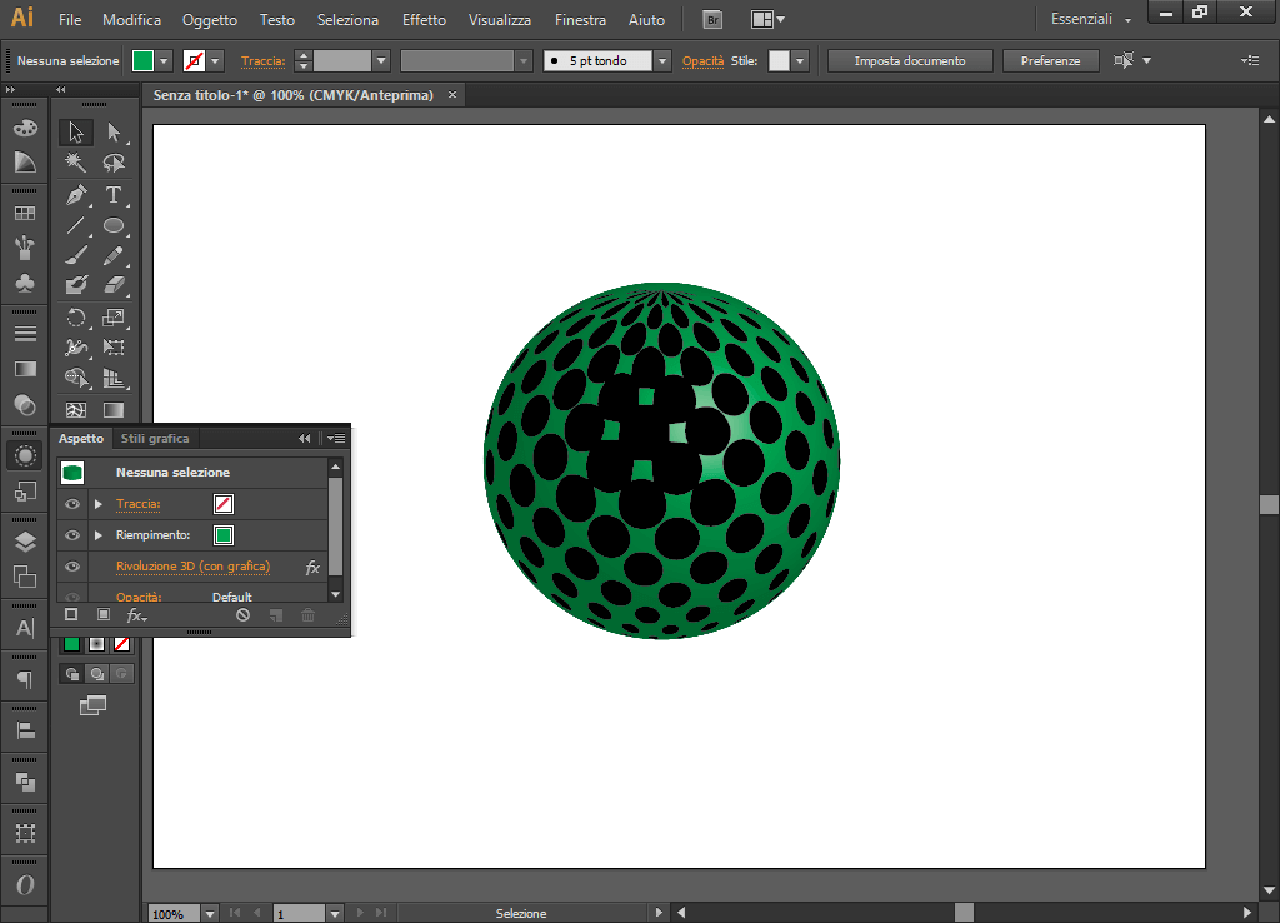Expand the Traccia attribute row
1280x923 pixels.
click(98, 504)
